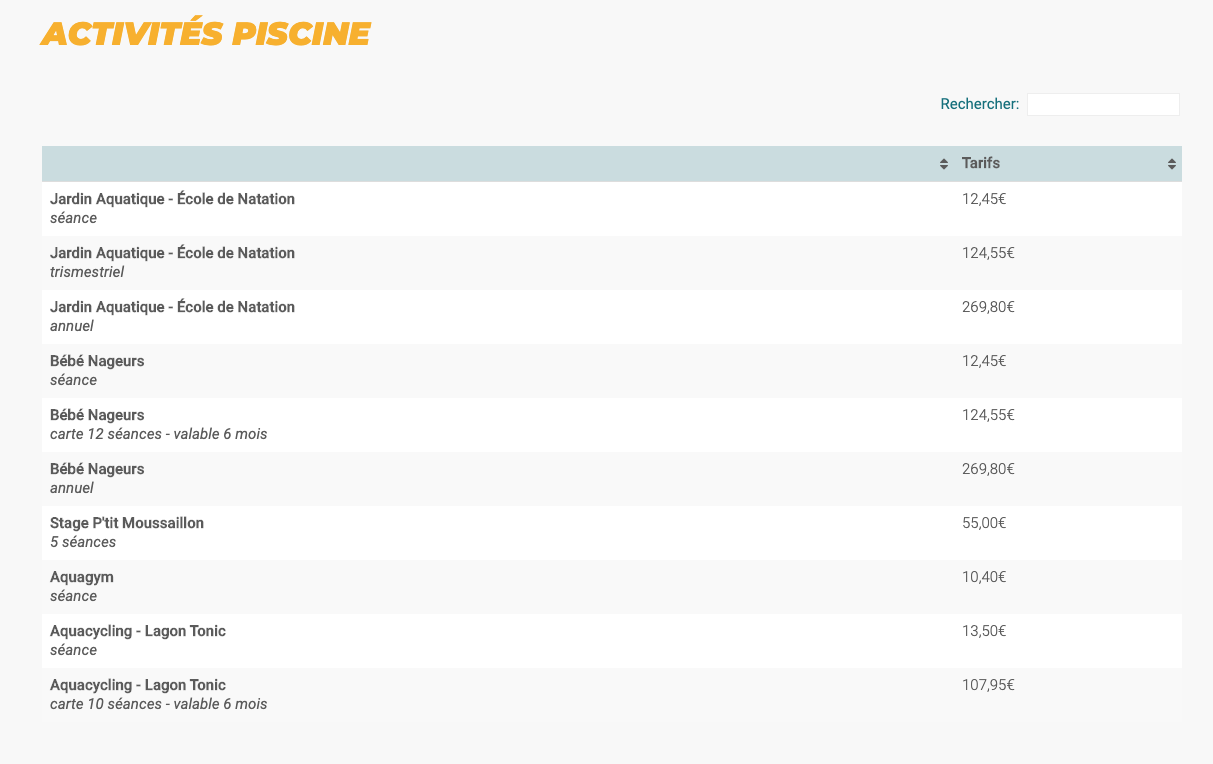Click the Rechercher search input field
Image resolution: width=1213 pixels, height=764 pixels.
(x=1102, y=104)
